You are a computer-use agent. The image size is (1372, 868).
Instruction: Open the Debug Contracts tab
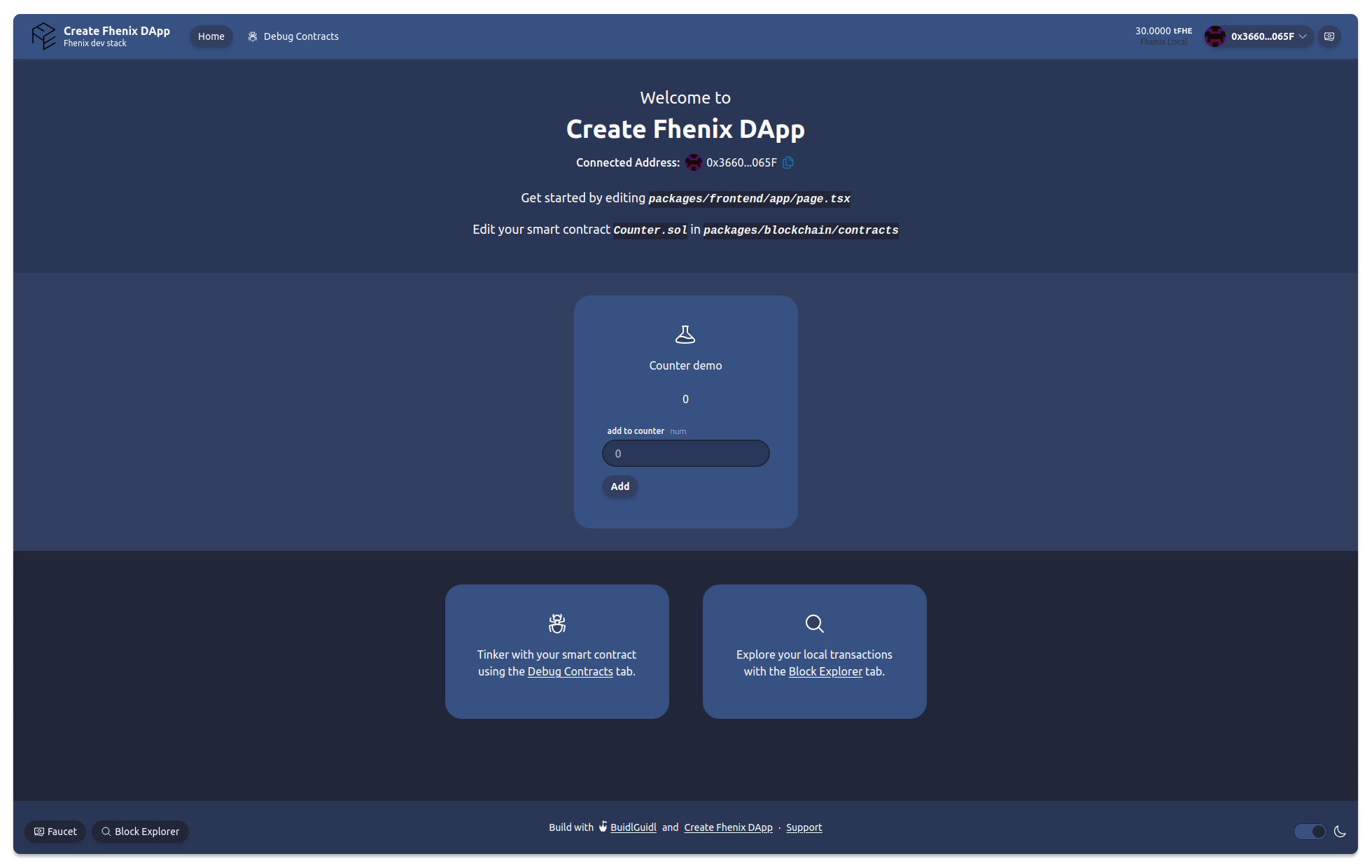pyautogui.click(x=293, y=36)
